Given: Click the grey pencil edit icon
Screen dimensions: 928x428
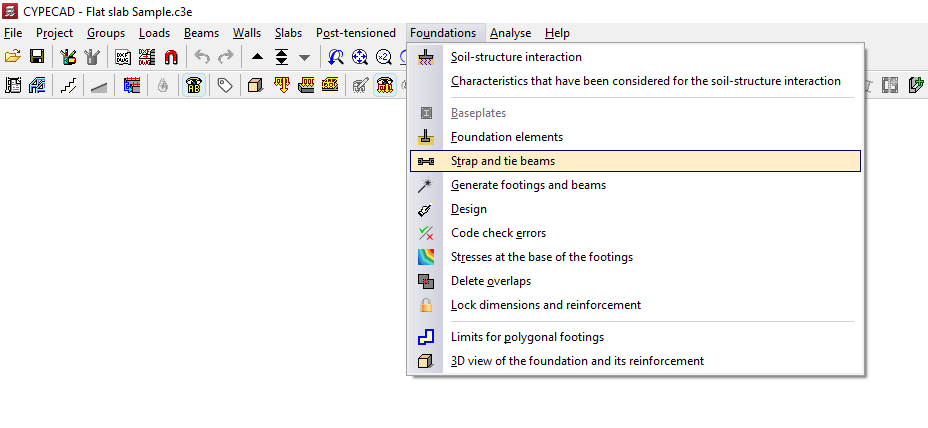Looking at the screenshot, I should [x=360, y=85].
